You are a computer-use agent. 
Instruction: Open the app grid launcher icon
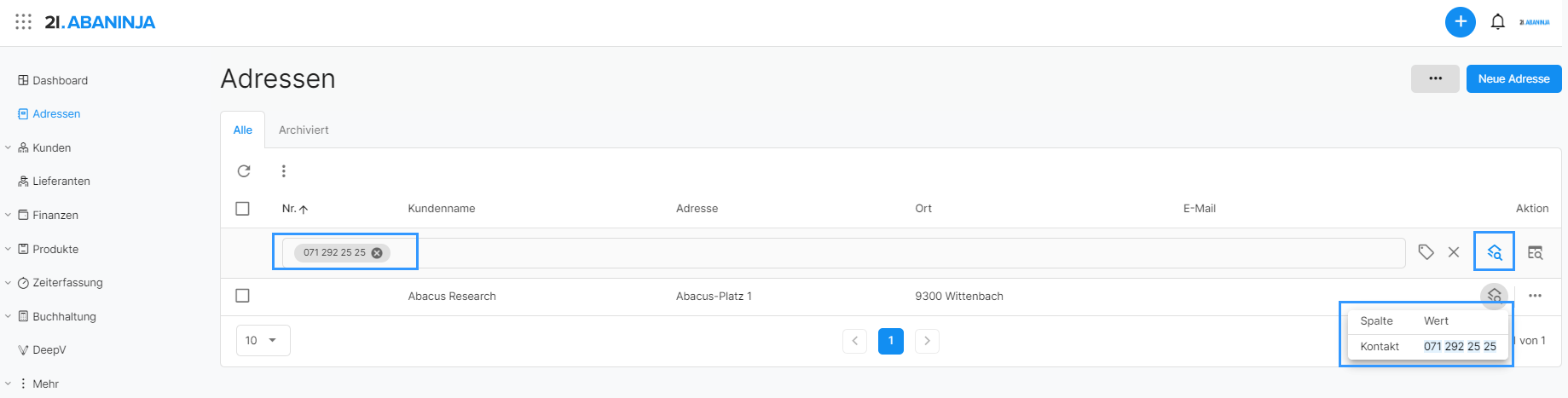(x=24, y=21)
